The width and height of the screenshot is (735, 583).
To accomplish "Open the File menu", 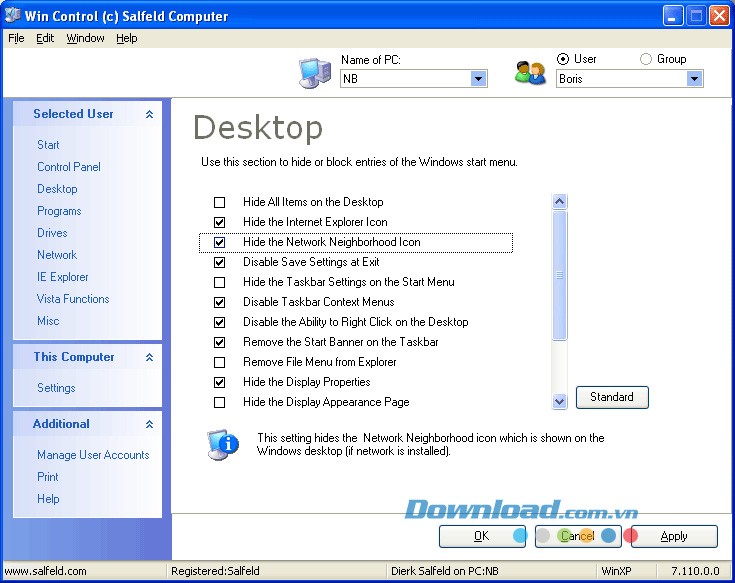I will click(x=16, y=38).
